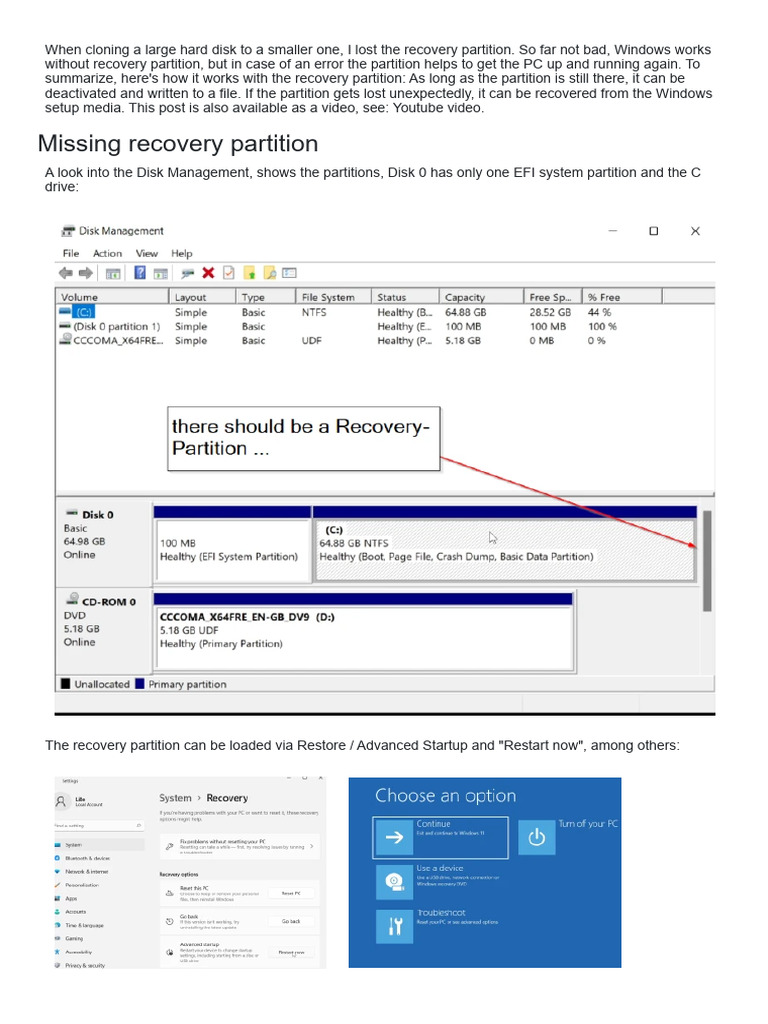The image size is (768, 1024).
Task: Click the user avatar icon in Settings
Action: coord(61,801)
